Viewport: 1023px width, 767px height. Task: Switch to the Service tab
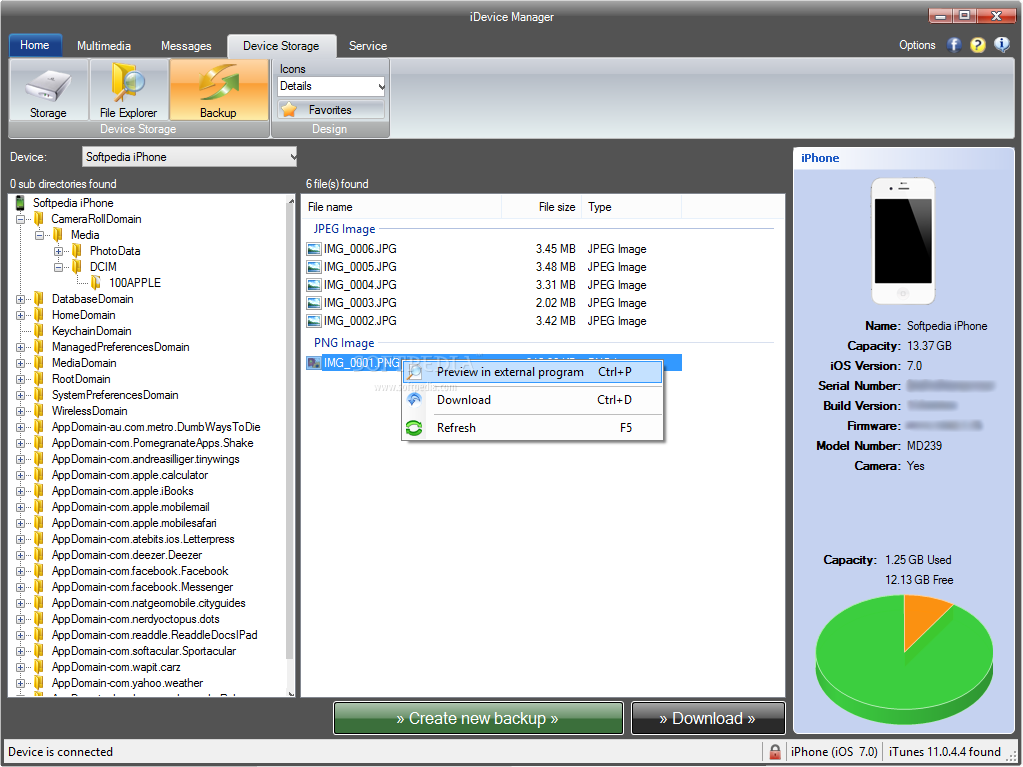pyautogui.click(x=367, y=46)
